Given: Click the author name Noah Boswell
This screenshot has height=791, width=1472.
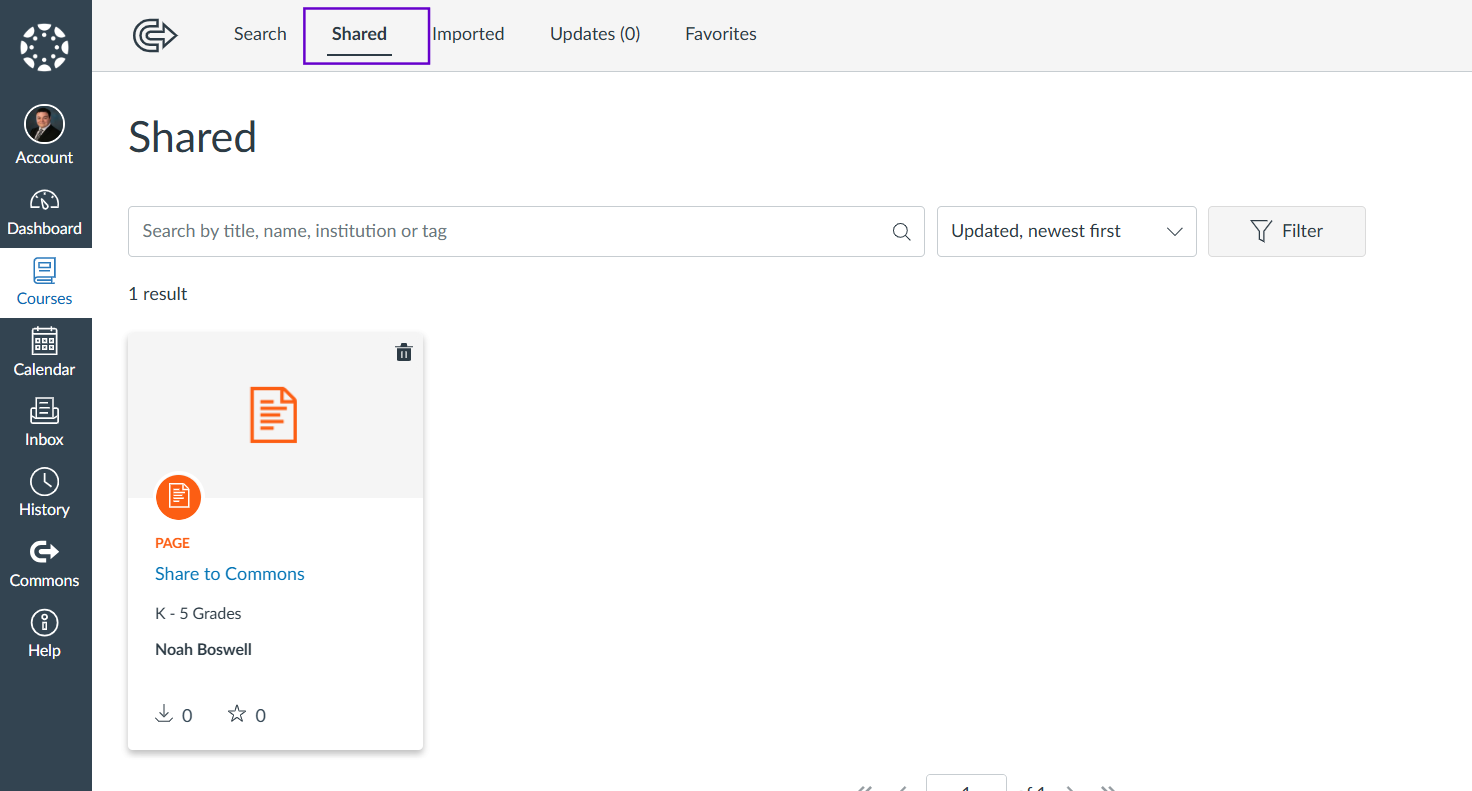Looking at the screenshot, I should pos(204,649).
